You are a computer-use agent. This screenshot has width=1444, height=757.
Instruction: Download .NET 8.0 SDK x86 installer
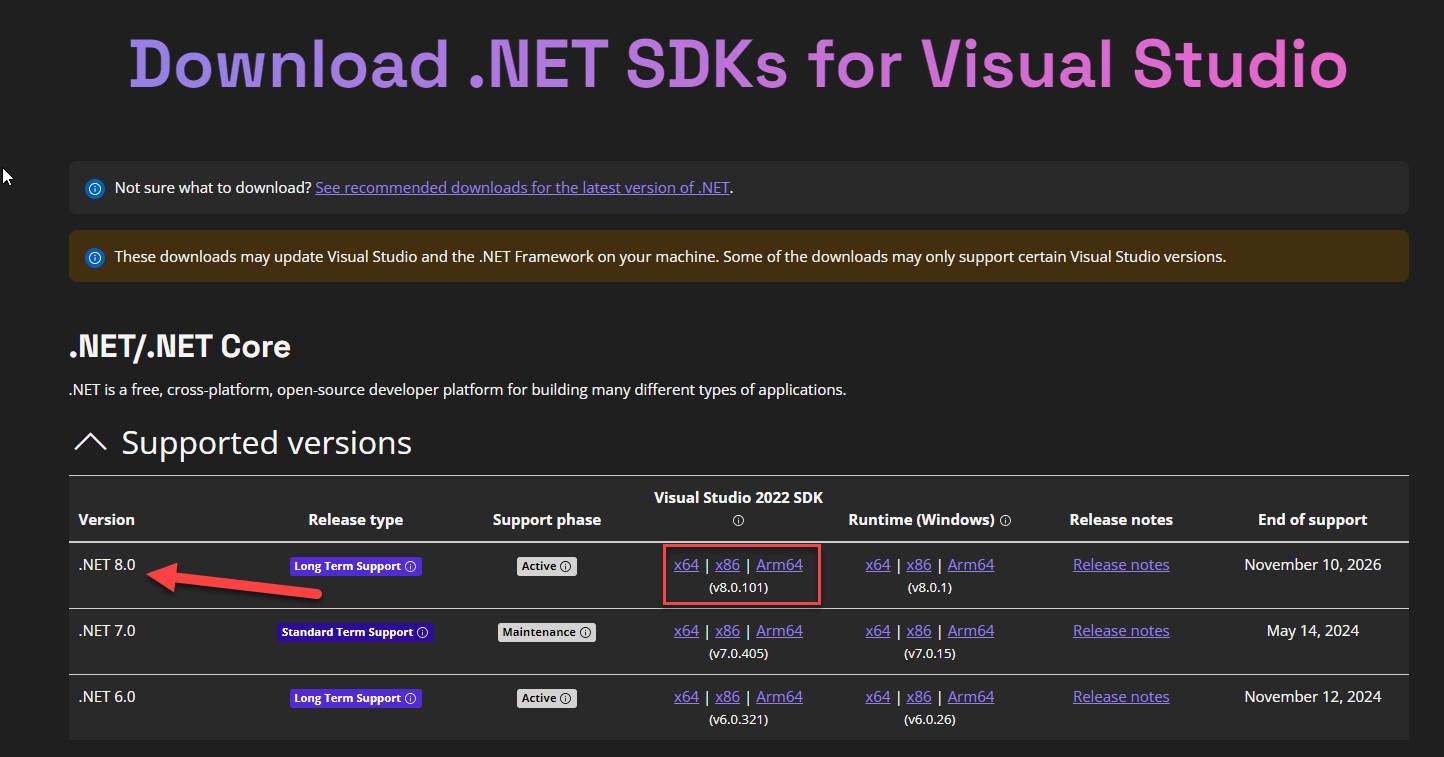coord(727,565)
